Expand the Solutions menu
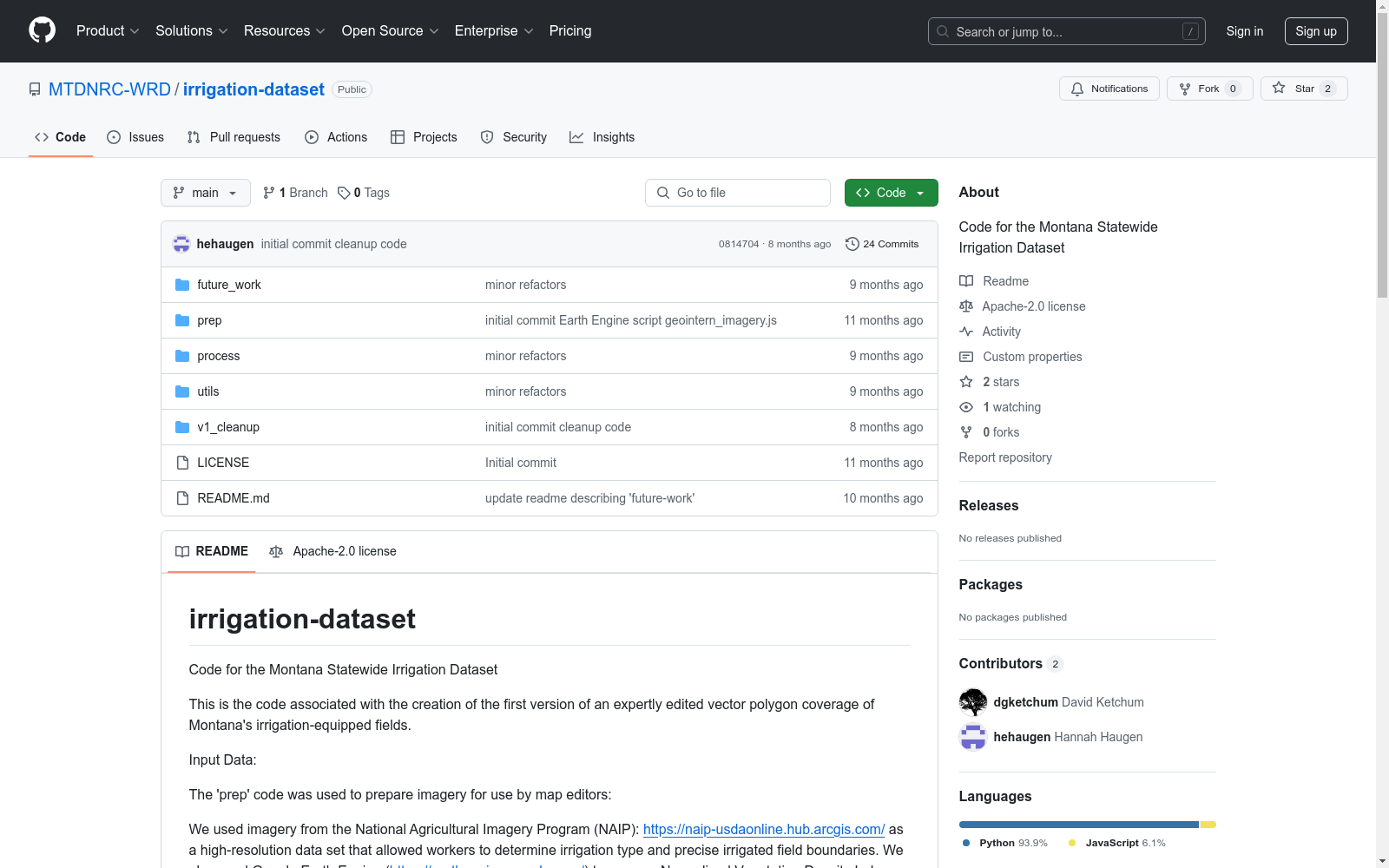The height and width of the screenshot is (868, 1389). (192, 31)
